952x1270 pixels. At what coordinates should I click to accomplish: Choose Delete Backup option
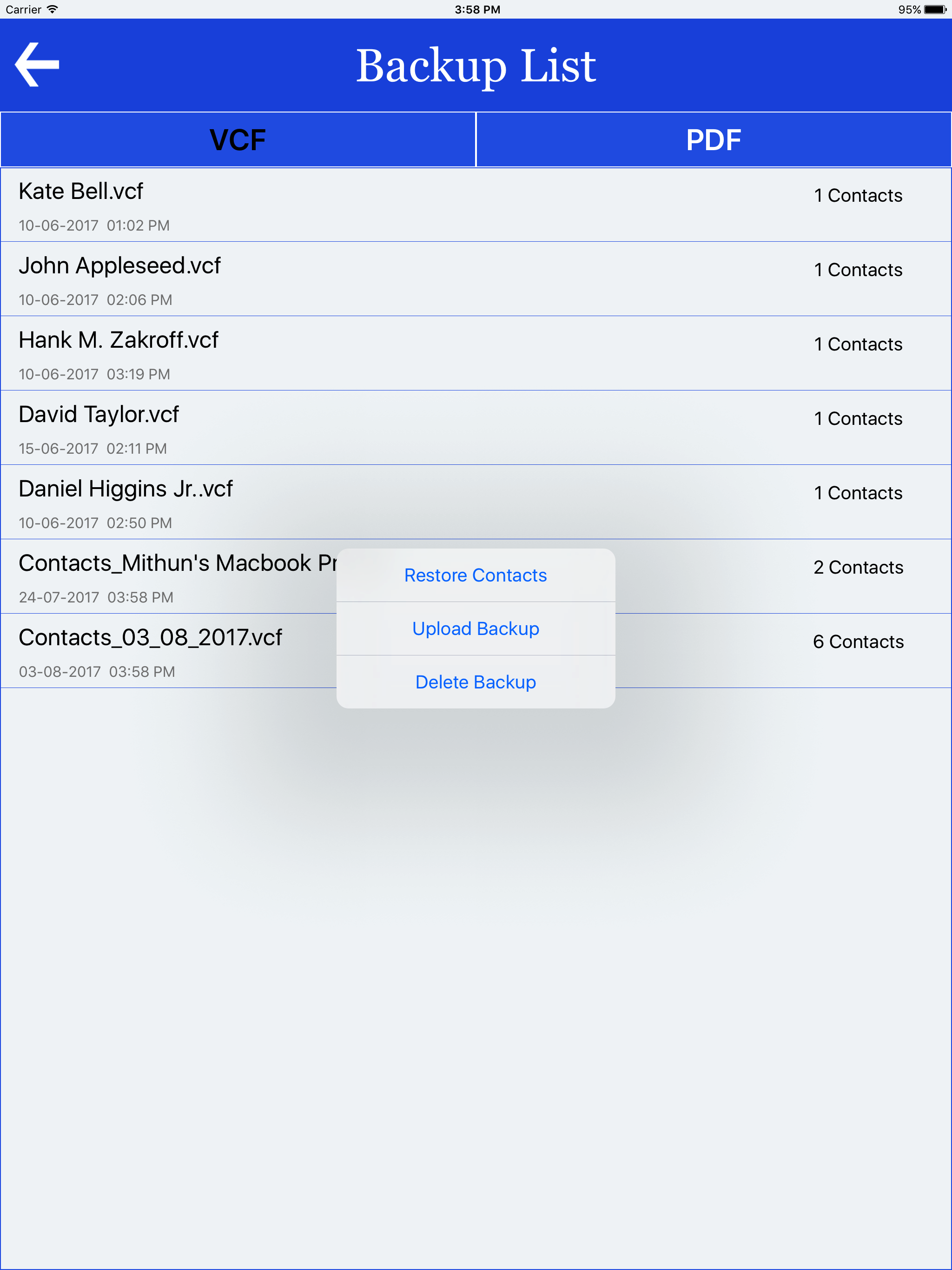point(476,682)
